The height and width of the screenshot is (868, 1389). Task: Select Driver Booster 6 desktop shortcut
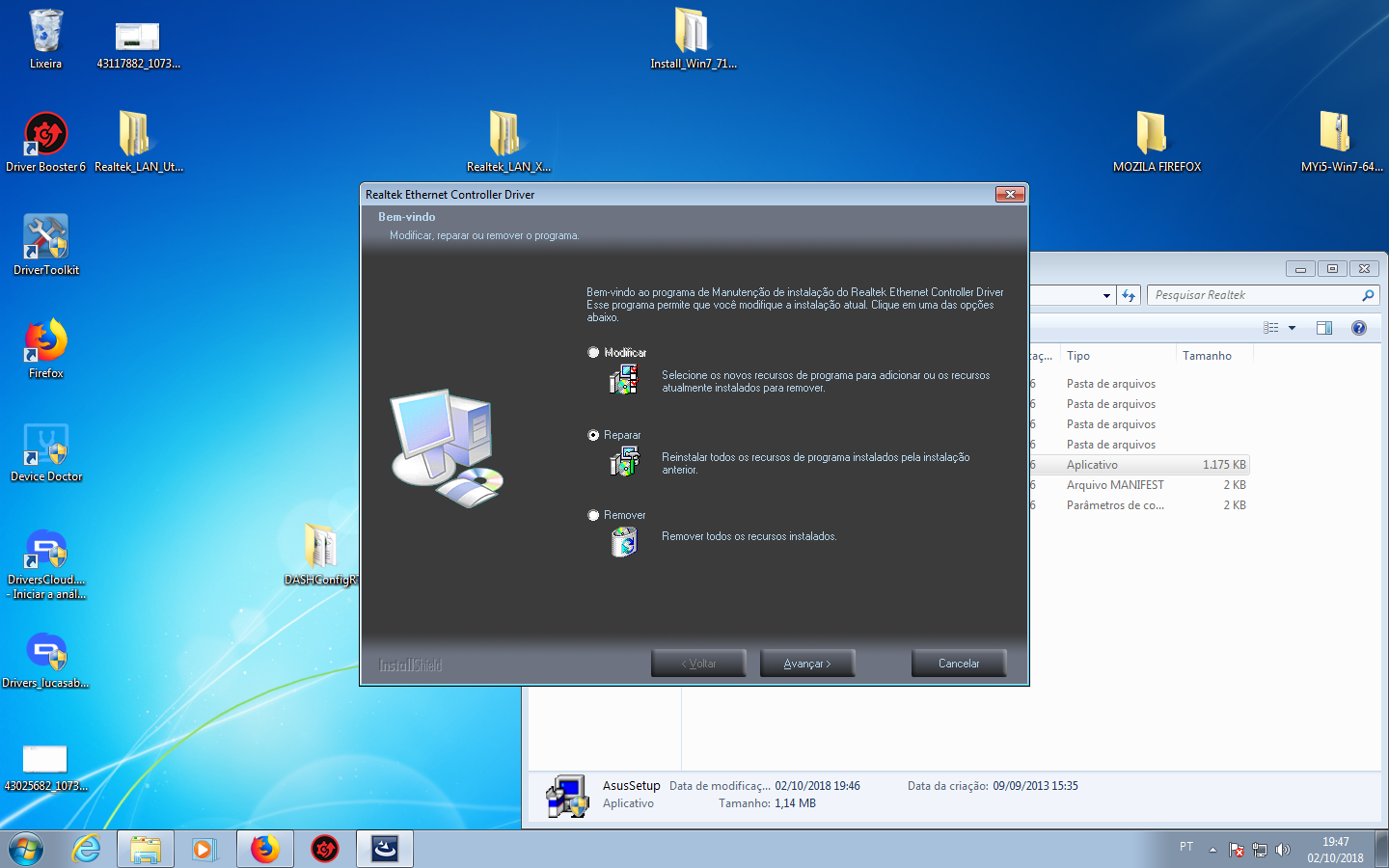[45, 142]
